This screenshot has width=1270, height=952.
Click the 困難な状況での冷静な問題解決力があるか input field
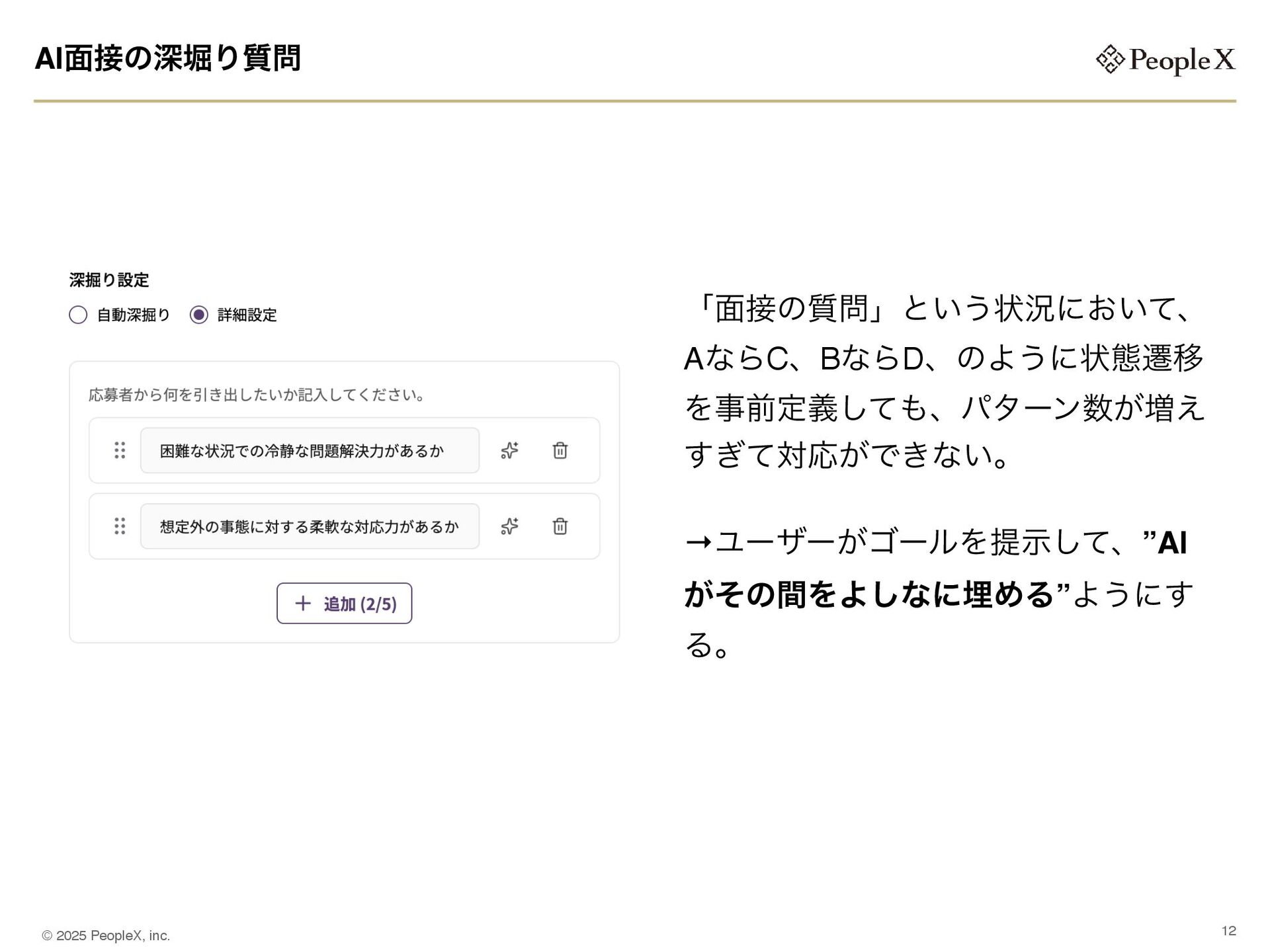point(310,450)
